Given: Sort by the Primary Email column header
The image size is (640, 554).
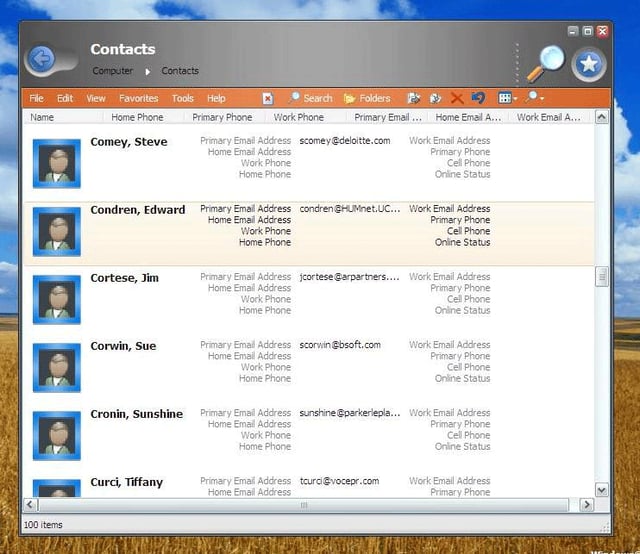Looking at the screenshot, I should [x=387, y=117].
